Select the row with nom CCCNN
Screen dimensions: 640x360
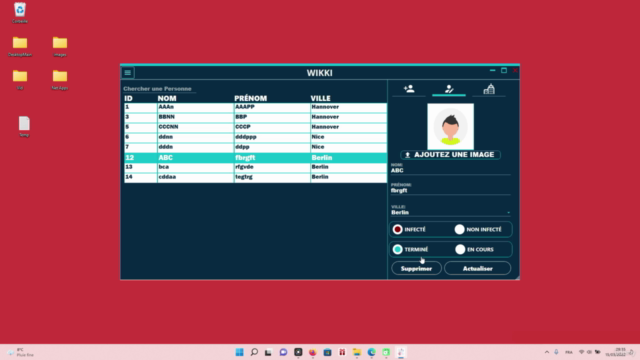point(256,127)
